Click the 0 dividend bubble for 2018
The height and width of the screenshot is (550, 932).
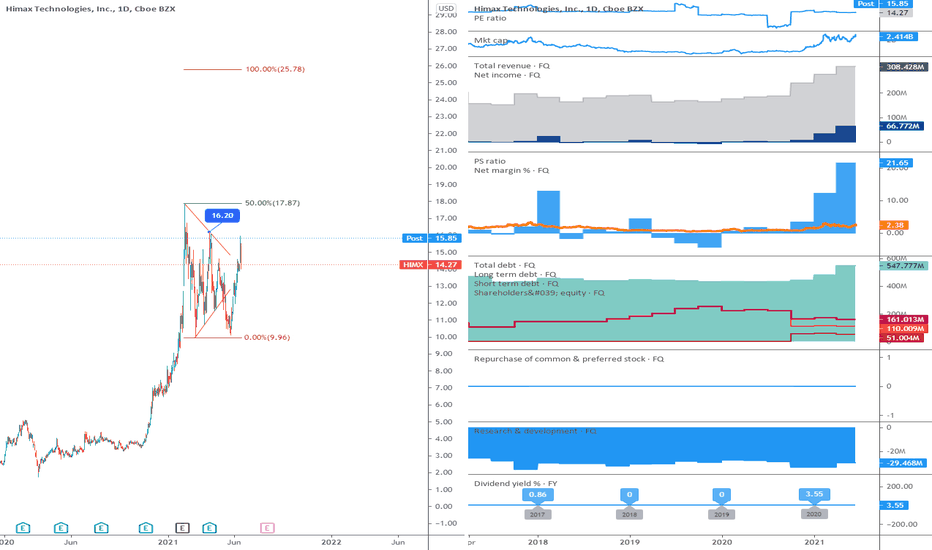(629, 495)
